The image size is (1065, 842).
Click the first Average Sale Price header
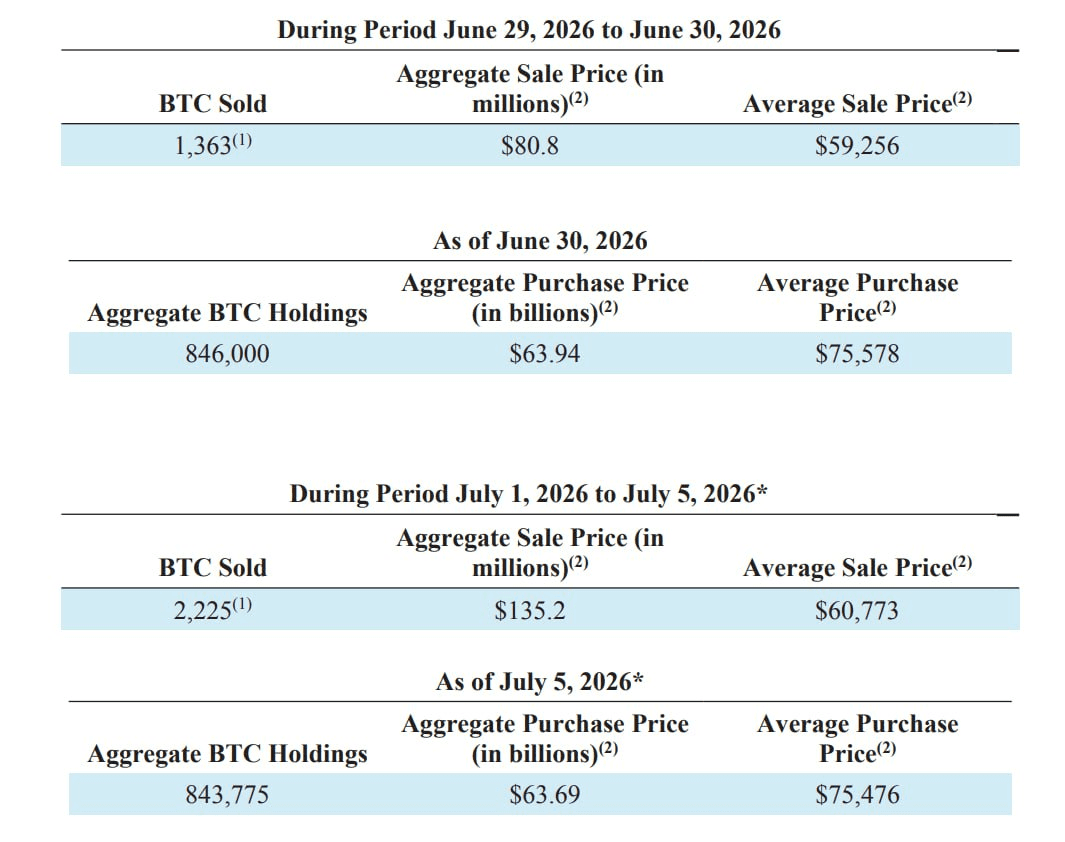click(857, 103)
